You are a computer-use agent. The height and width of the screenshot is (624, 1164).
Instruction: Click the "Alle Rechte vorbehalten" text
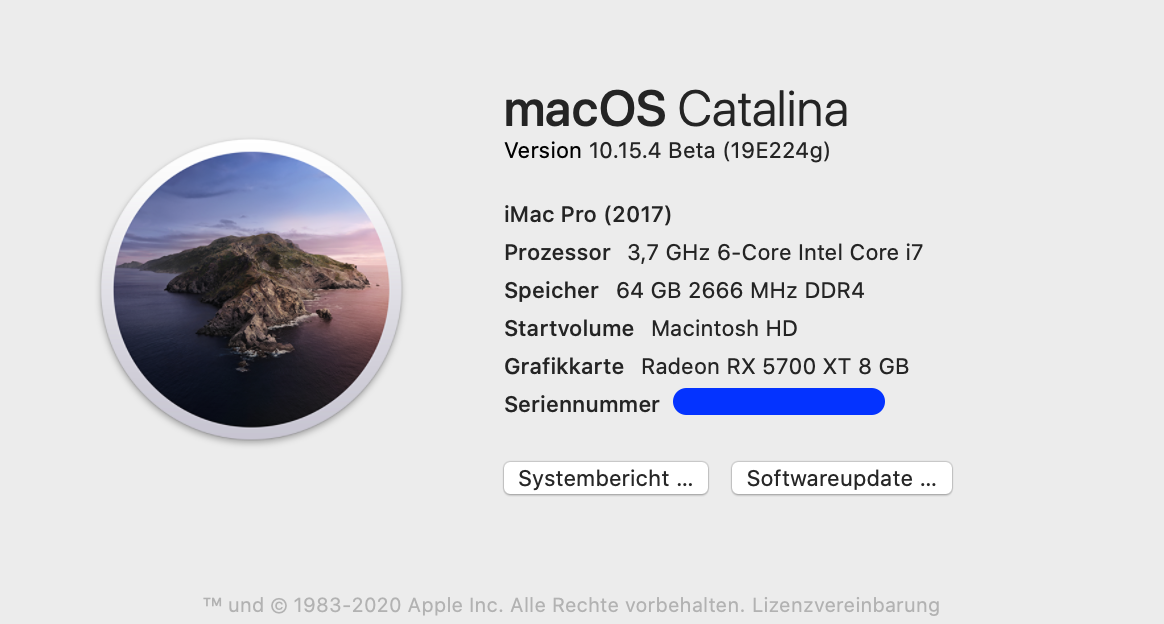[628, 605]
